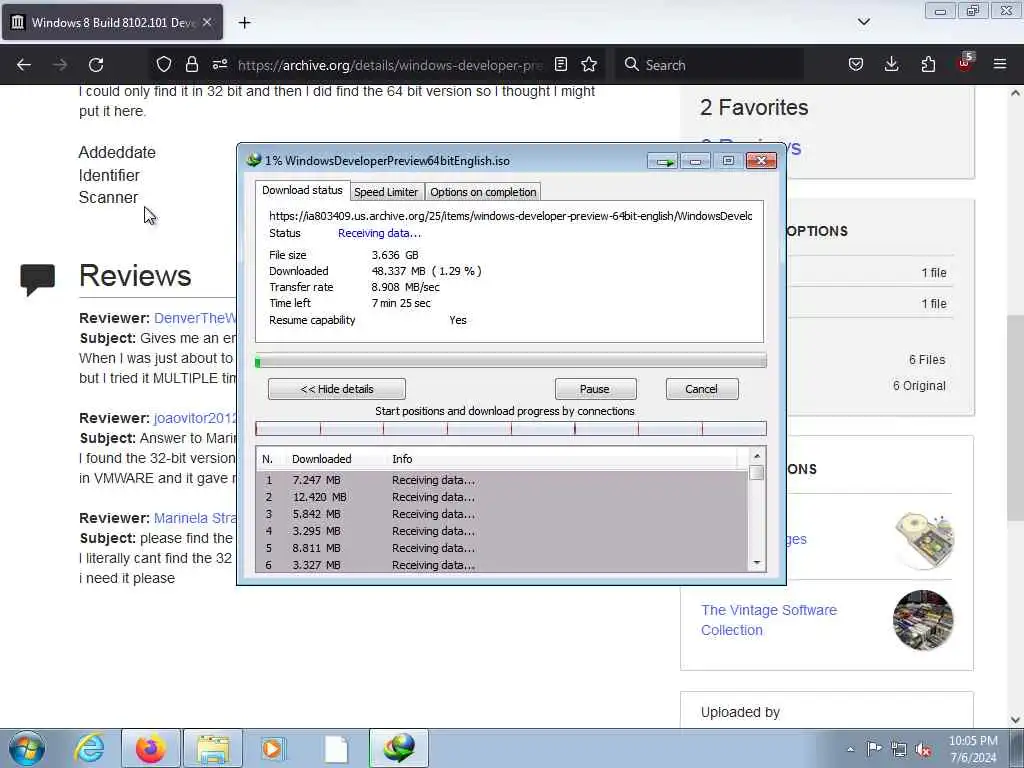The width and height of the screenshot is (1024, 768).
Task: Open Save to Pocket icon
Action: pyautogui.click(x=856, y=64)
